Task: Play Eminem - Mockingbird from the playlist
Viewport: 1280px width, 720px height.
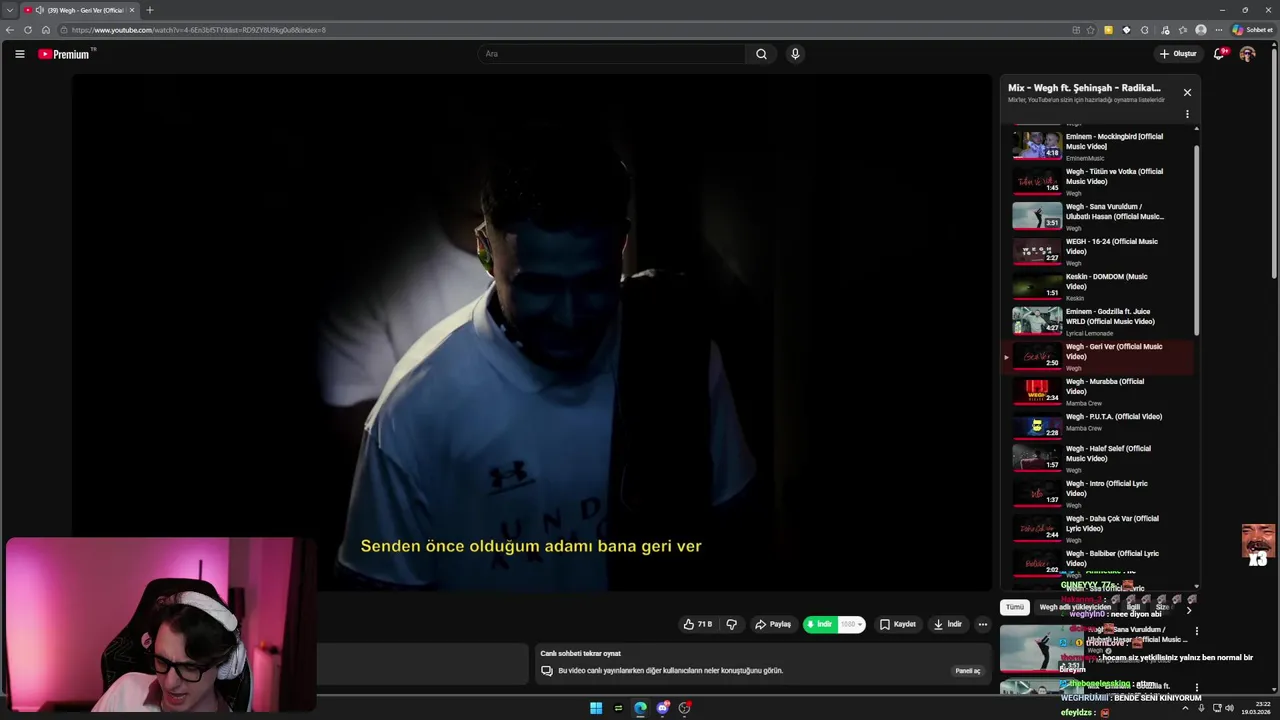Action: click(1097, 145)
